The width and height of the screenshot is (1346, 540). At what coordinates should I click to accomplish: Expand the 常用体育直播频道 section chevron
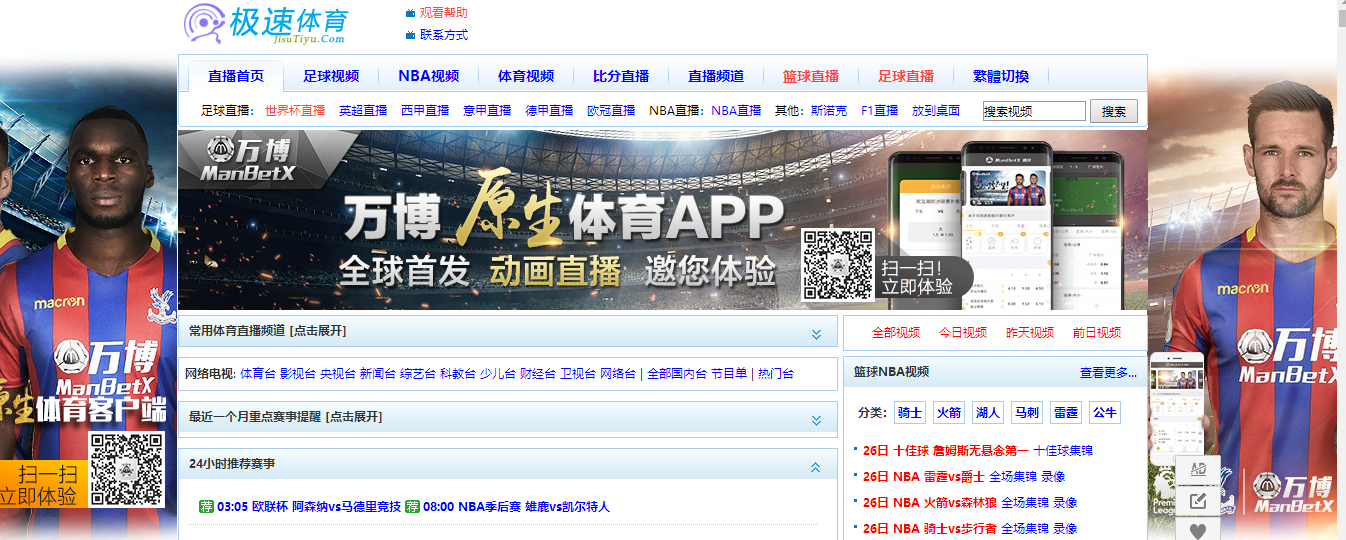coord(816,333)
